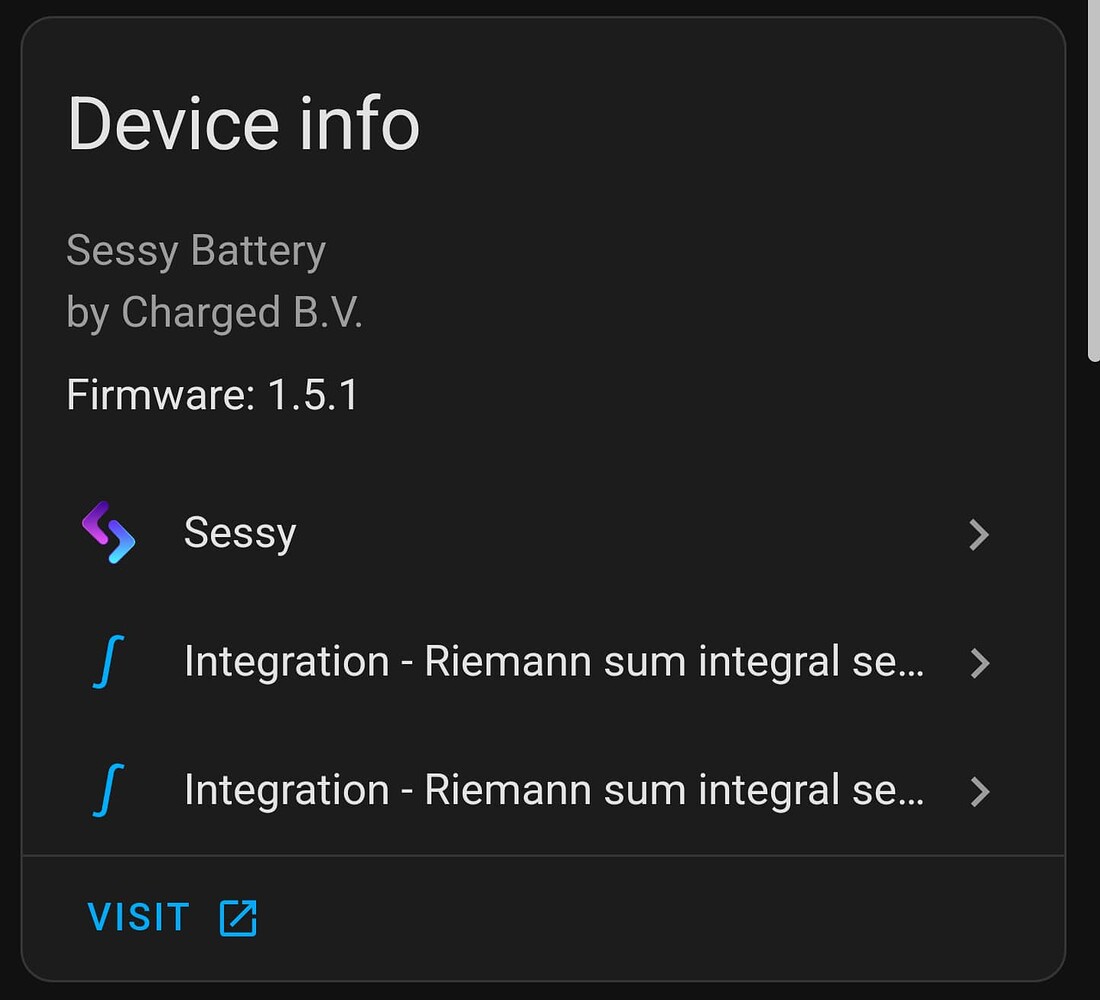This screenshot has height=1000, width=1100.
Task: Click the open-in-new-window icon at the bottom
Action: (237, 915)
